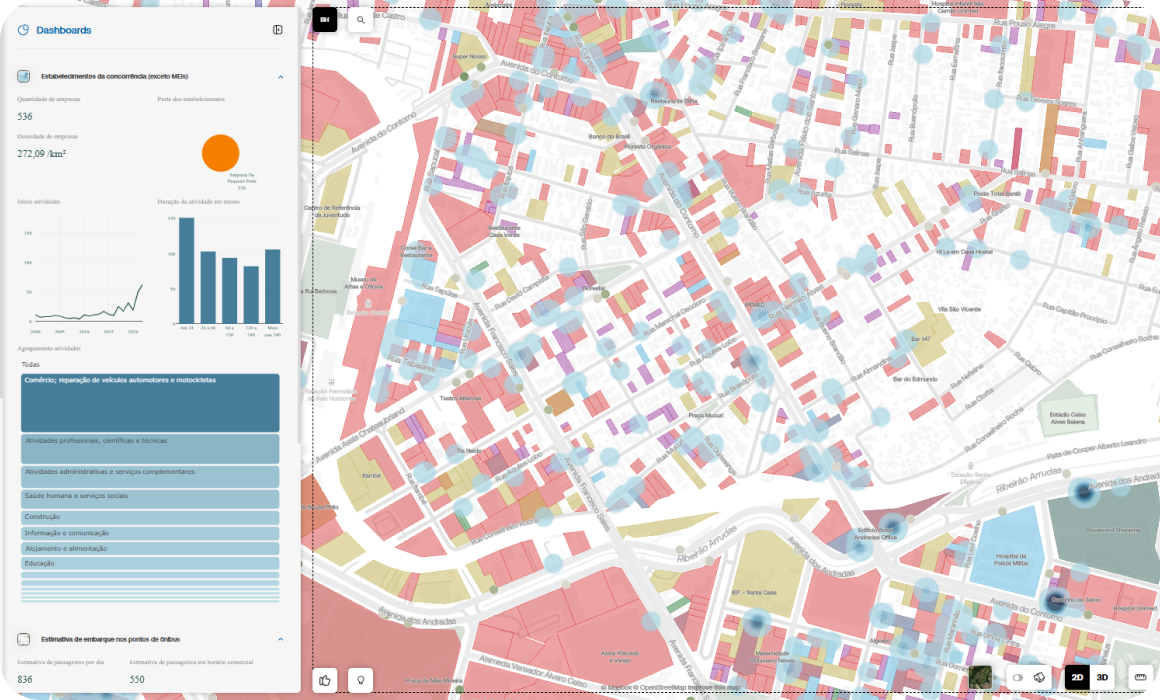Select the 2D map view
1160x700 pixels.
pos(1077,678)
